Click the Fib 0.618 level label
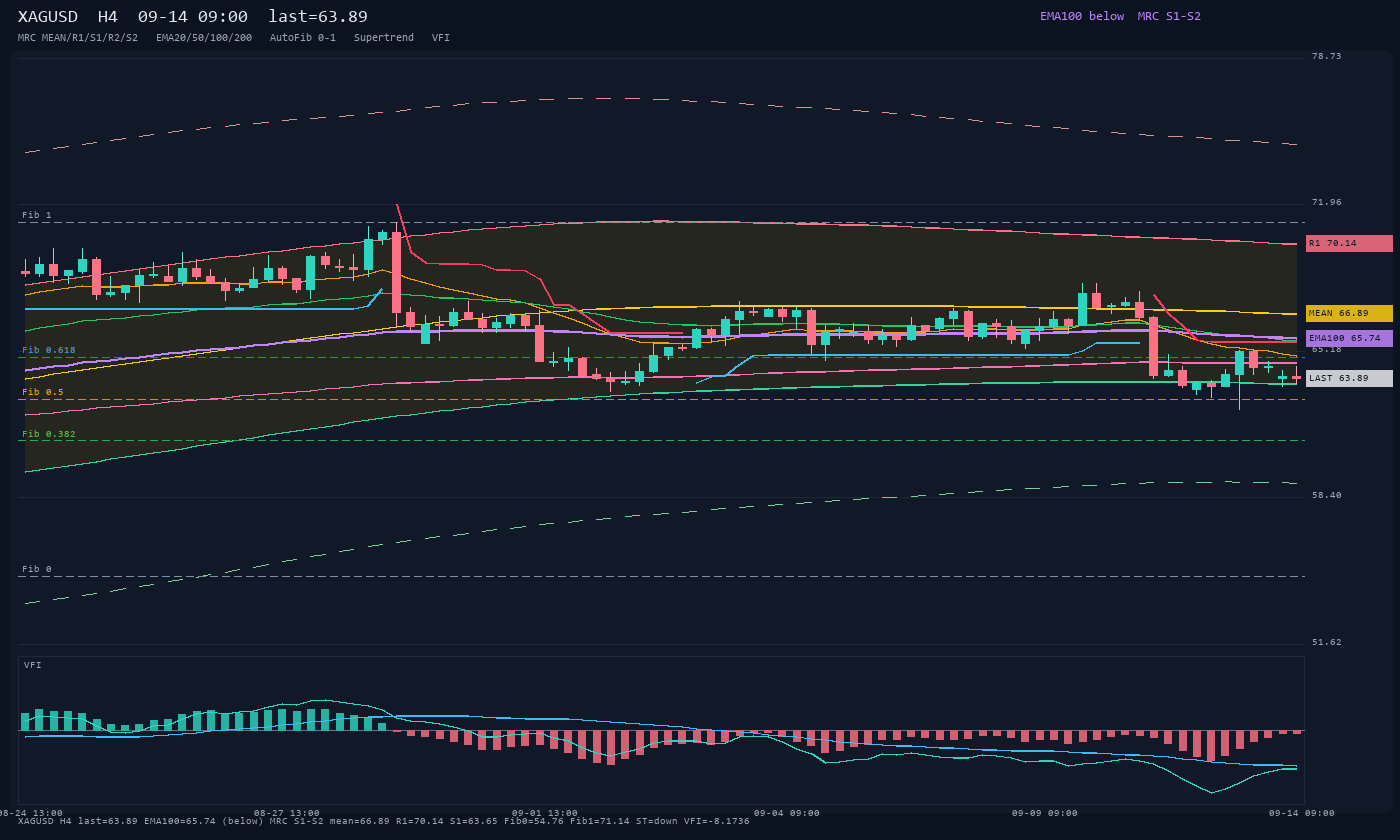 49,350
